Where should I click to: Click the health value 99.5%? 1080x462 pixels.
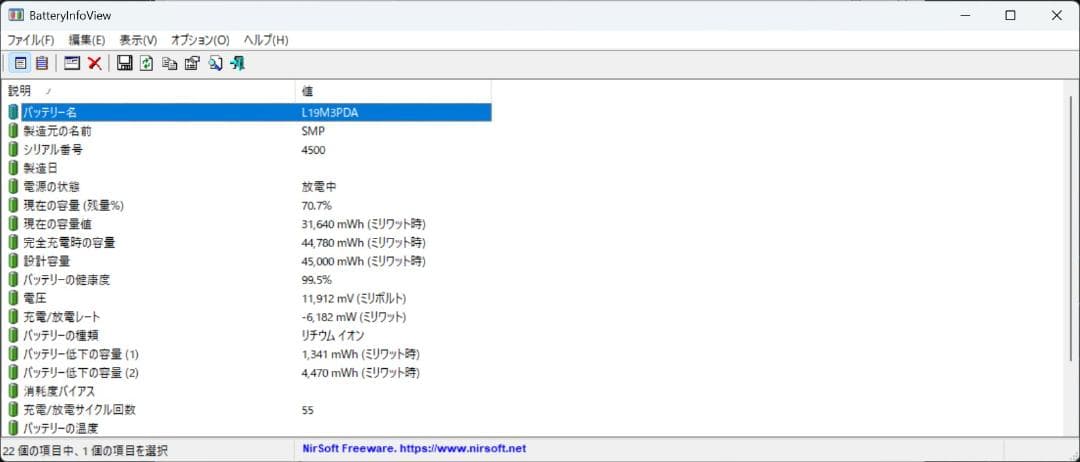click(x=317, y=280)
